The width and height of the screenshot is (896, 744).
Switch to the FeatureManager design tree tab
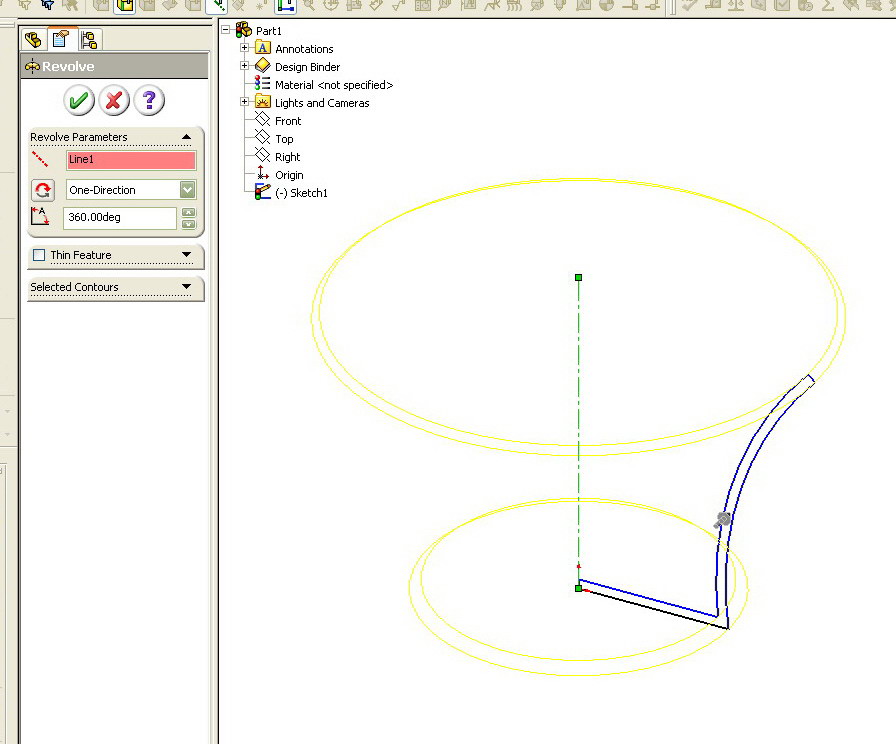coord(34,40)
